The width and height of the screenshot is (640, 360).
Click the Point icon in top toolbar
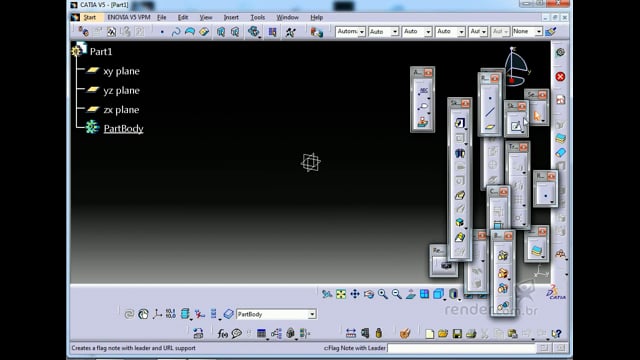click(162, 31)
